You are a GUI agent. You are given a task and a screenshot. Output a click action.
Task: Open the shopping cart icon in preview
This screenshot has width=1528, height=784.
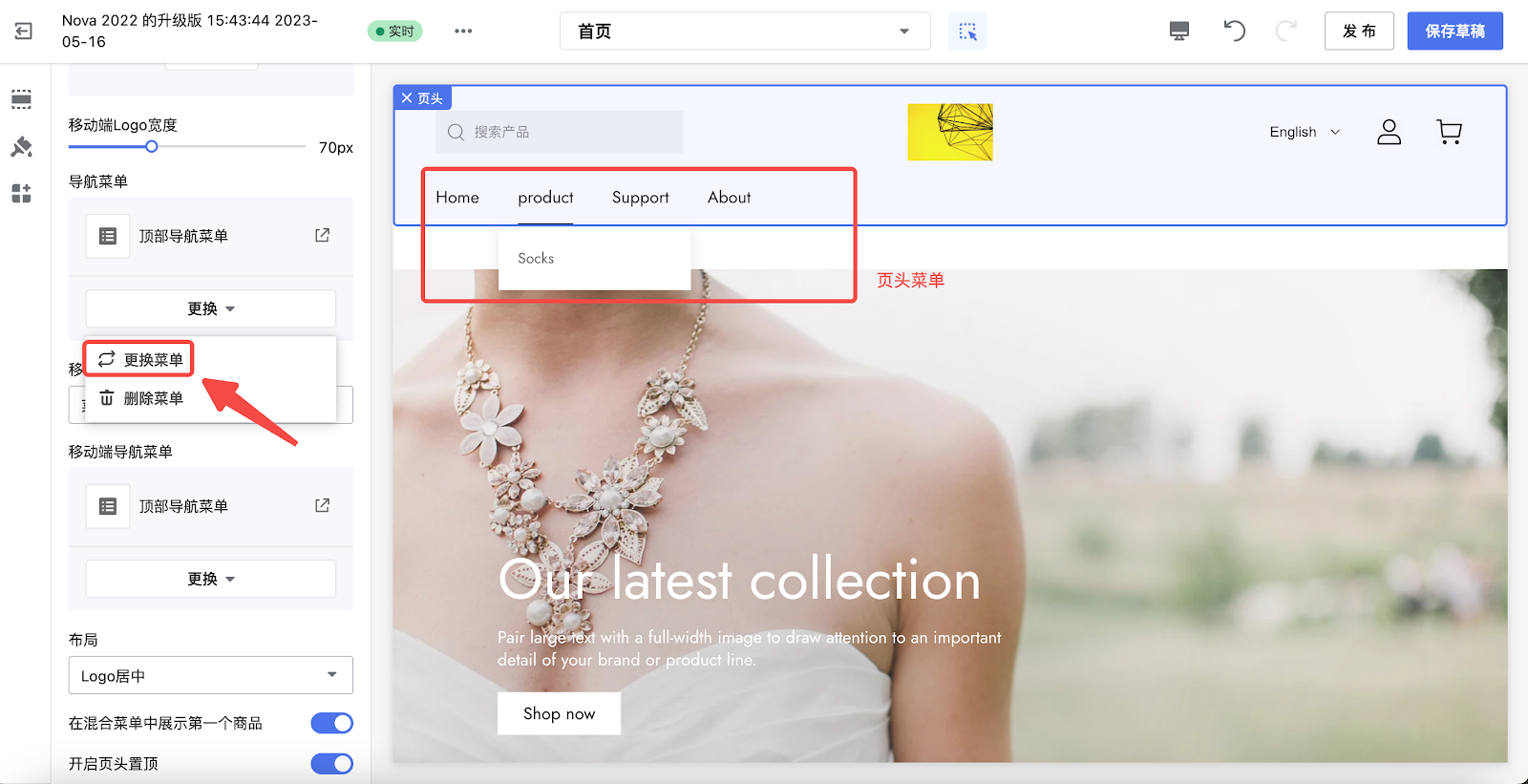pyautogui.click(x=1449, y=132)
